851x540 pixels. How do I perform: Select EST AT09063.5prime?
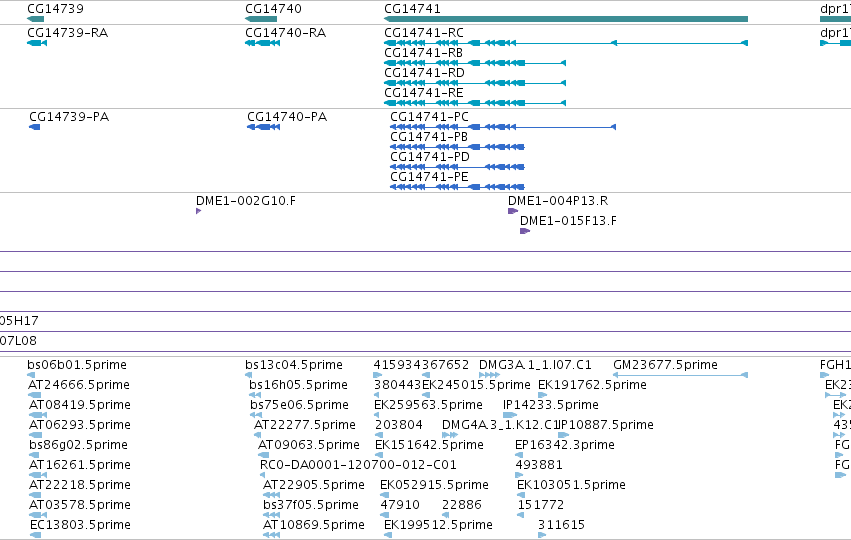[x=309, y=445]
